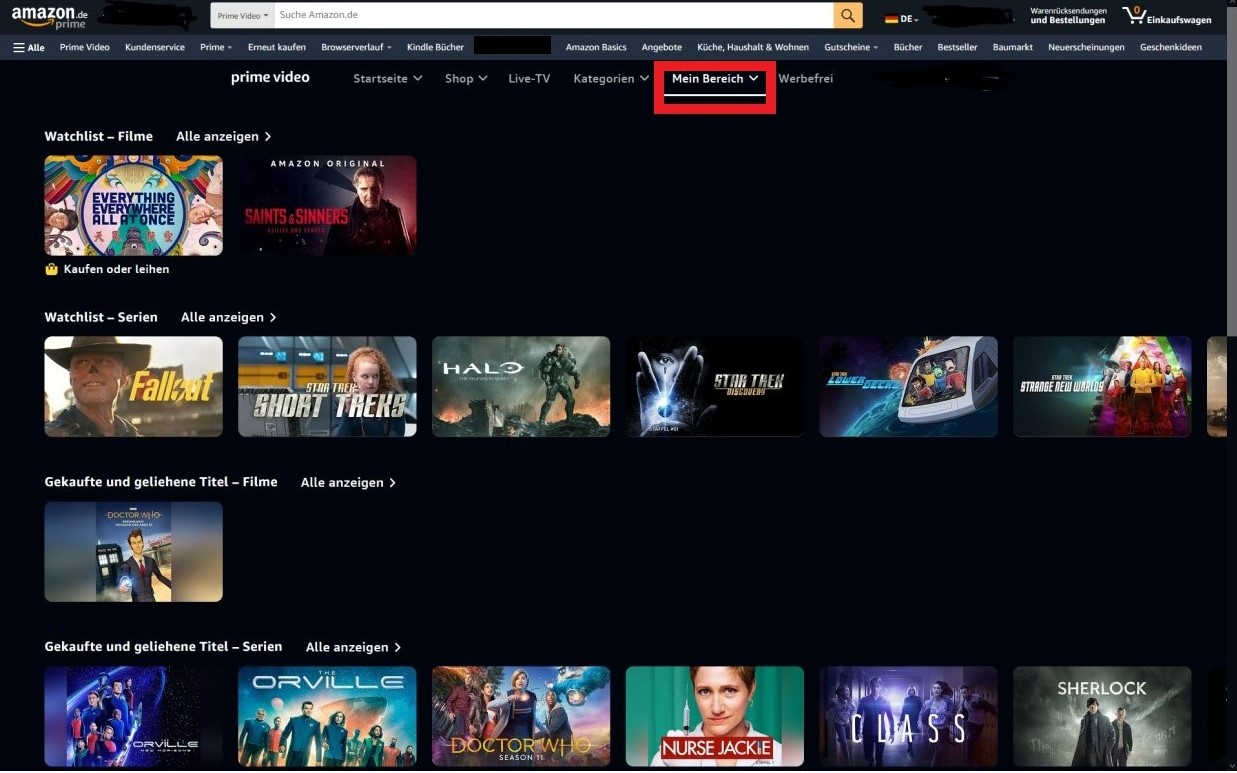Expand the Kategorien dropdown

(x=611, y=78)
